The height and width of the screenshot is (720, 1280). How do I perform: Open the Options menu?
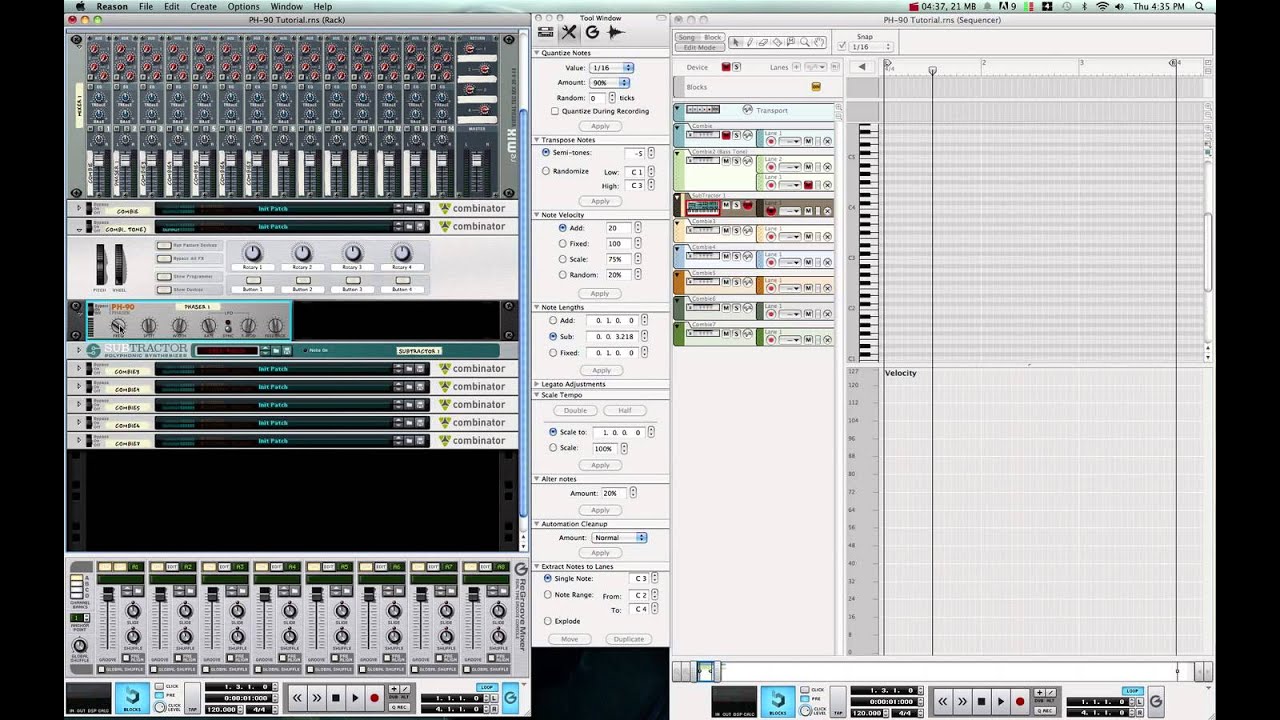pyautogui.click(x=243, y=6)
